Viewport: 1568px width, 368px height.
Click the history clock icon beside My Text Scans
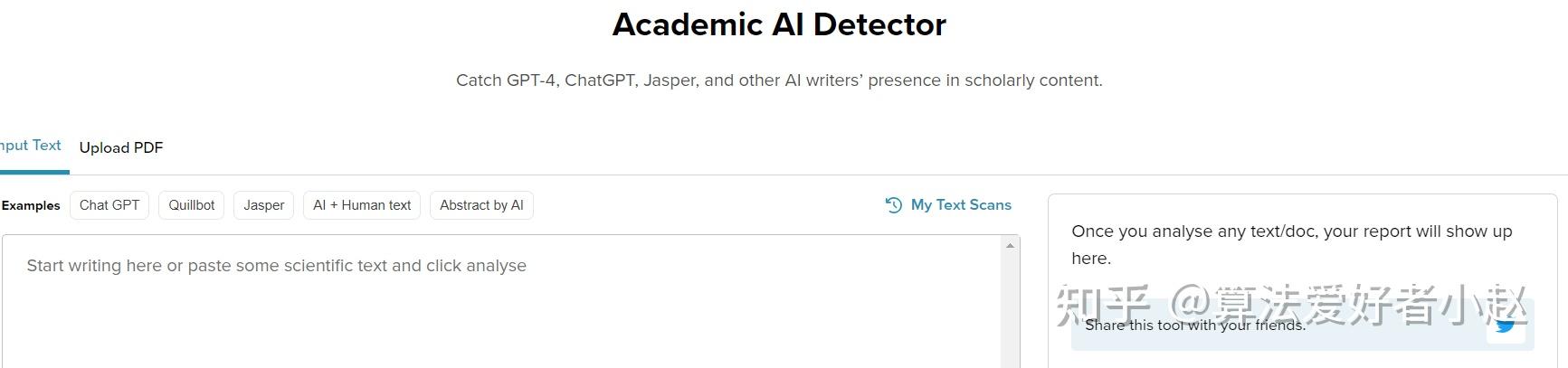[x=893, y=205]
